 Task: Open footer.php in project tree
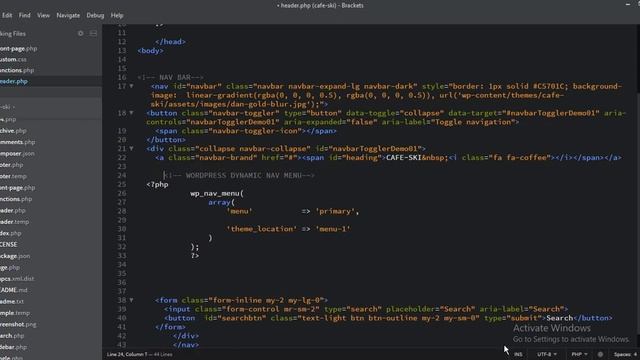[x=12, y=165]
